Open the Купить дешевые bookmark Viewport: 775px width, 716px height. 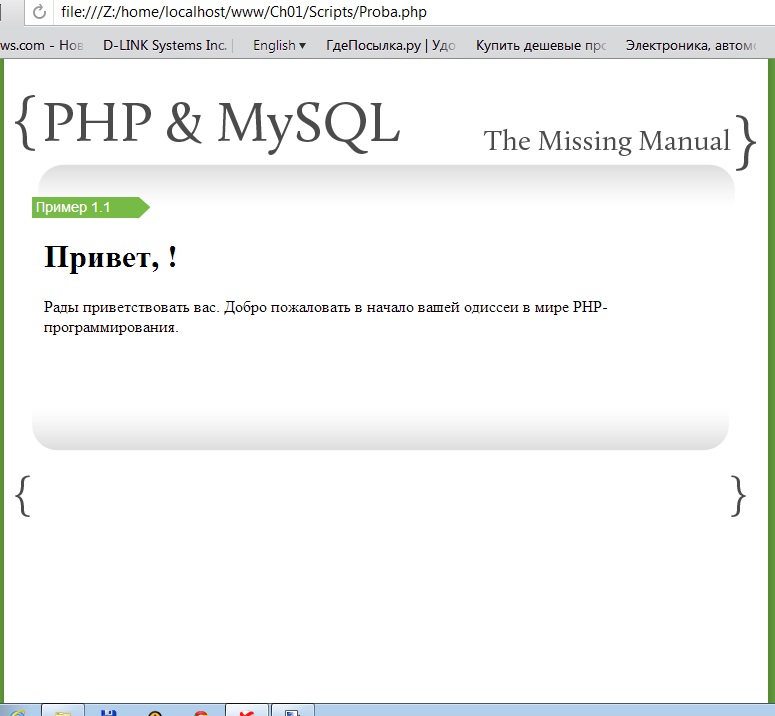[540, 45]
